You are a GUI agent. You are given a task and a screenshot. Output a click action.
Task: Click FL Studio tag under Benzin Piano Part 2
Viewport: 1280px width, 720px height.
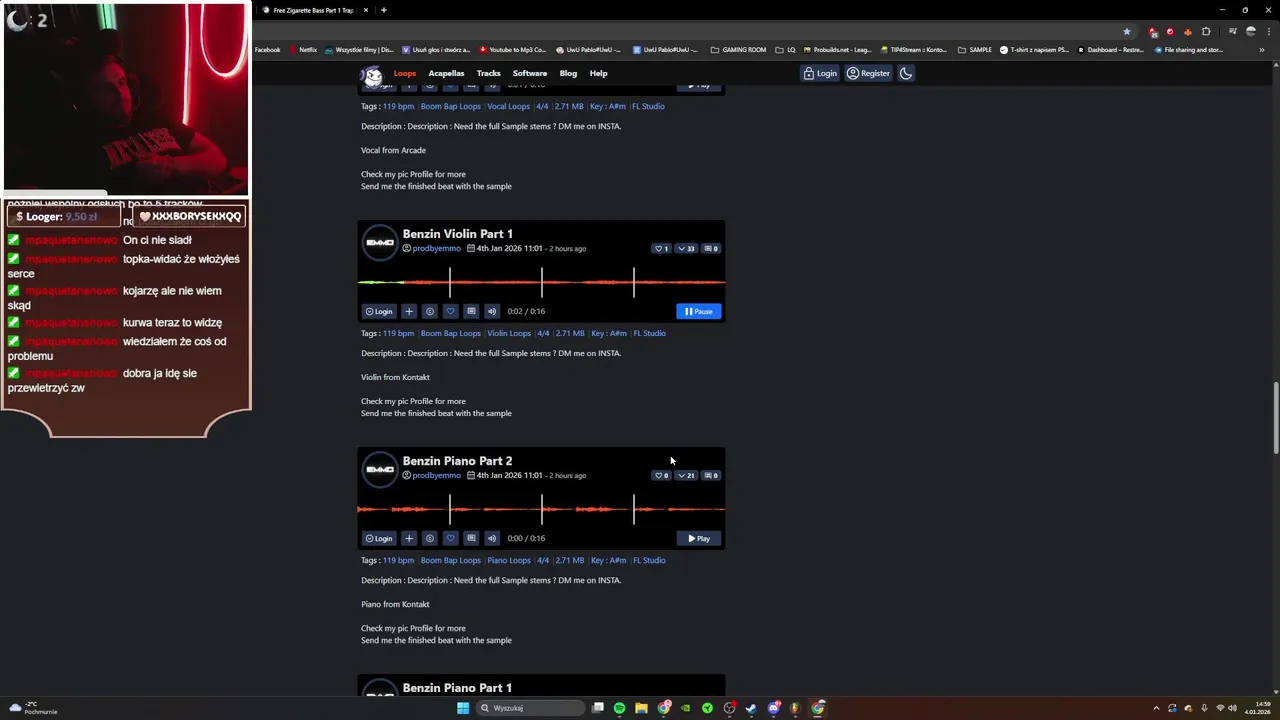[x=649, y=560]
